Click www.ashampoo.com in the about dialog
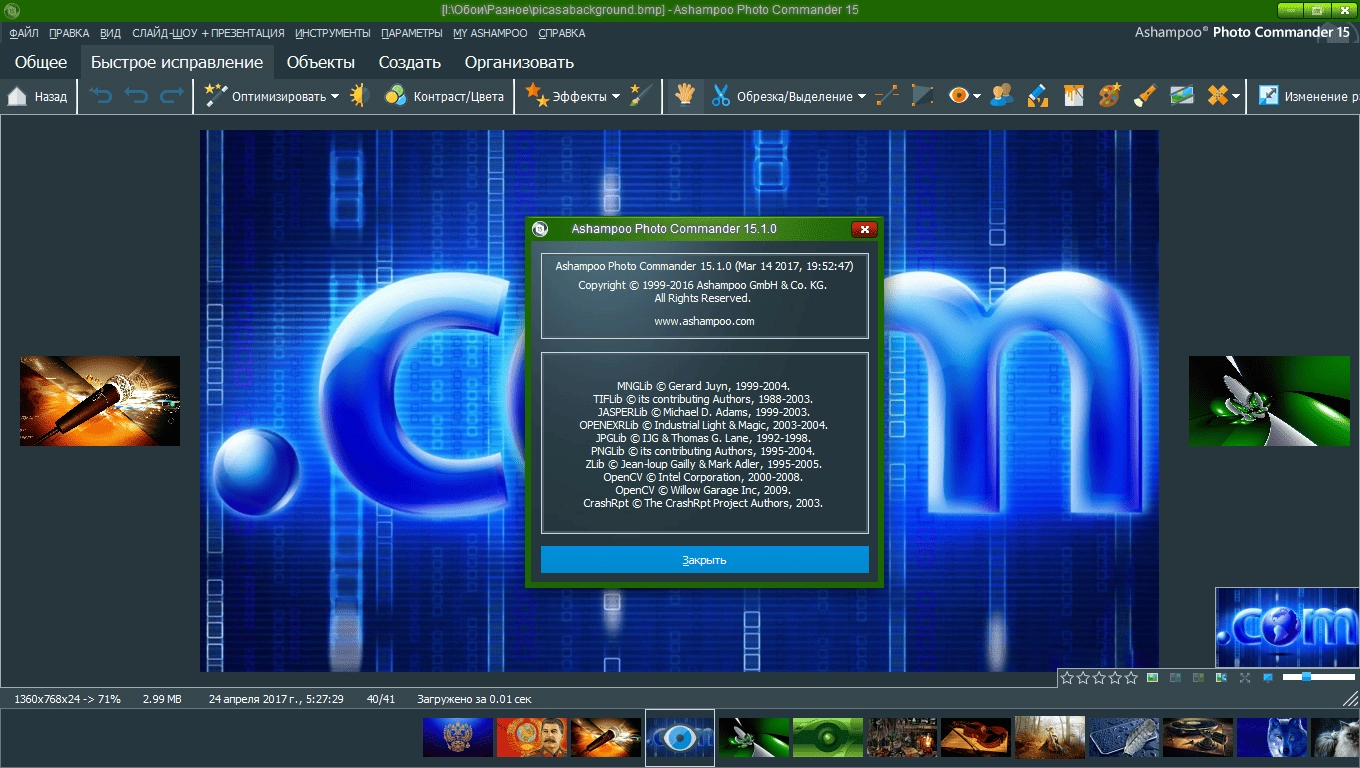 coord(704,321)
